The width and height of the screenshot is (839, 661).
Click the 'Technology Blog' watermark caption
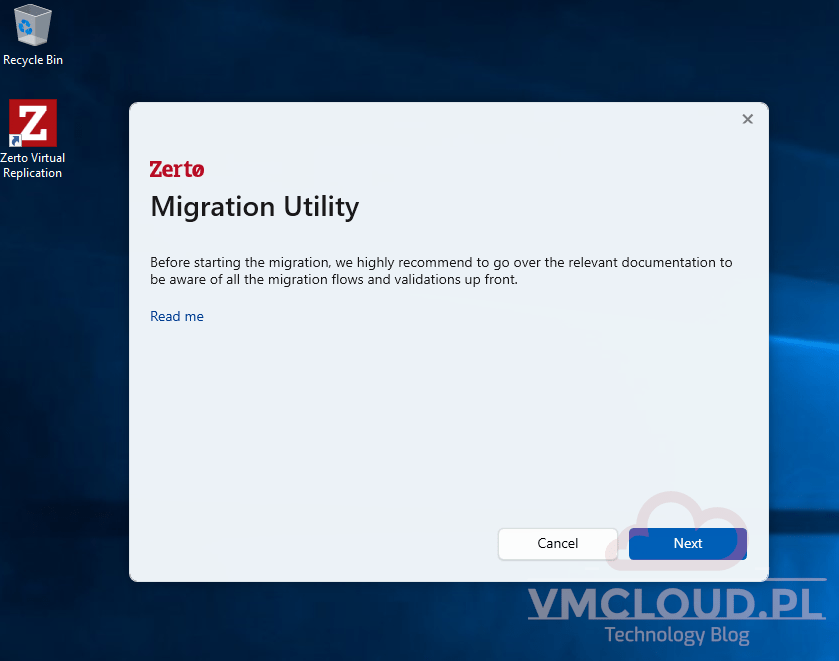coord(676,635)
